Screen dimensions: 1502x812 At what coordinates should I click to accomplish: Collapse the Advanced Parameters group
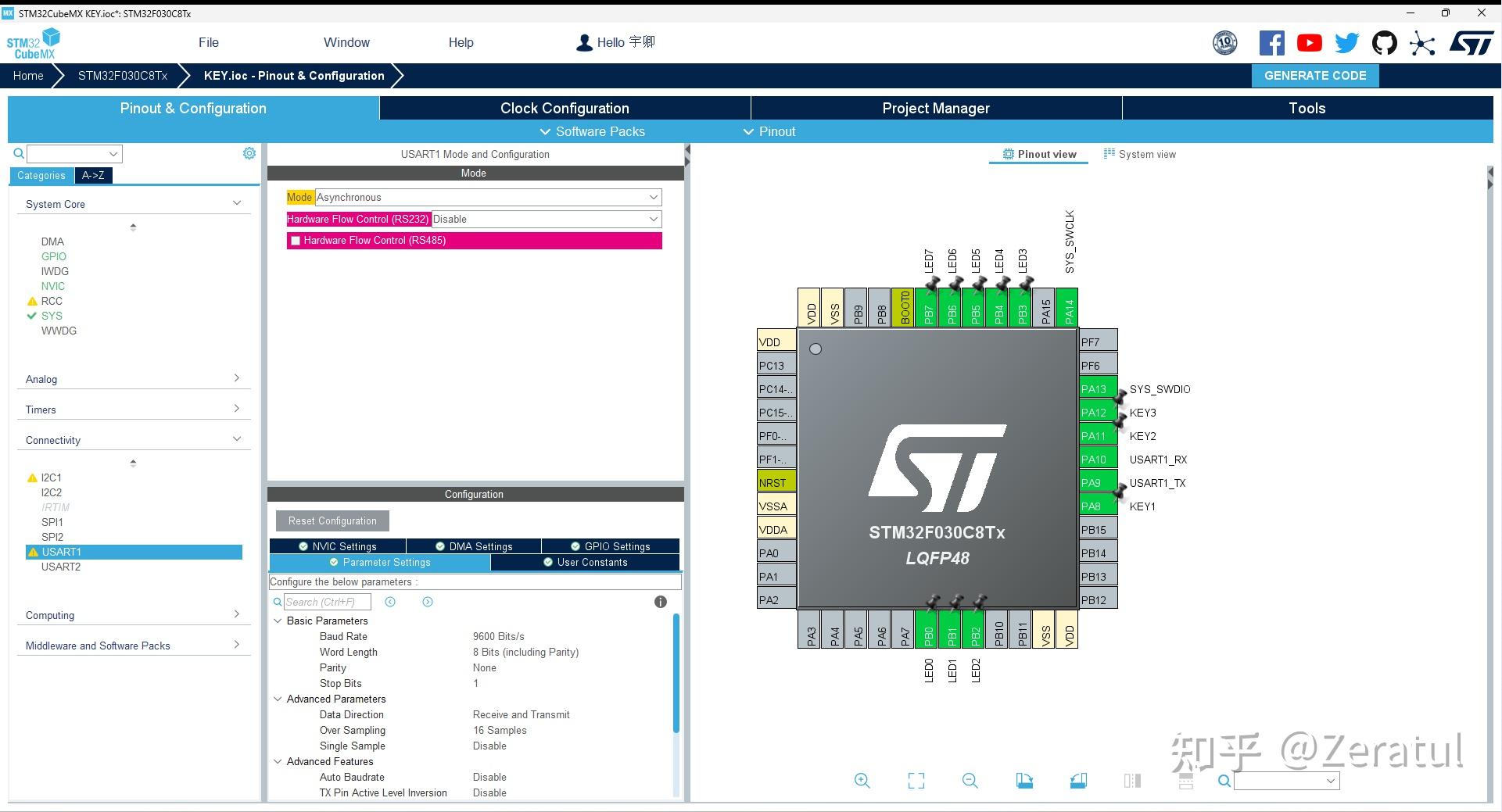tap(278, 699)
